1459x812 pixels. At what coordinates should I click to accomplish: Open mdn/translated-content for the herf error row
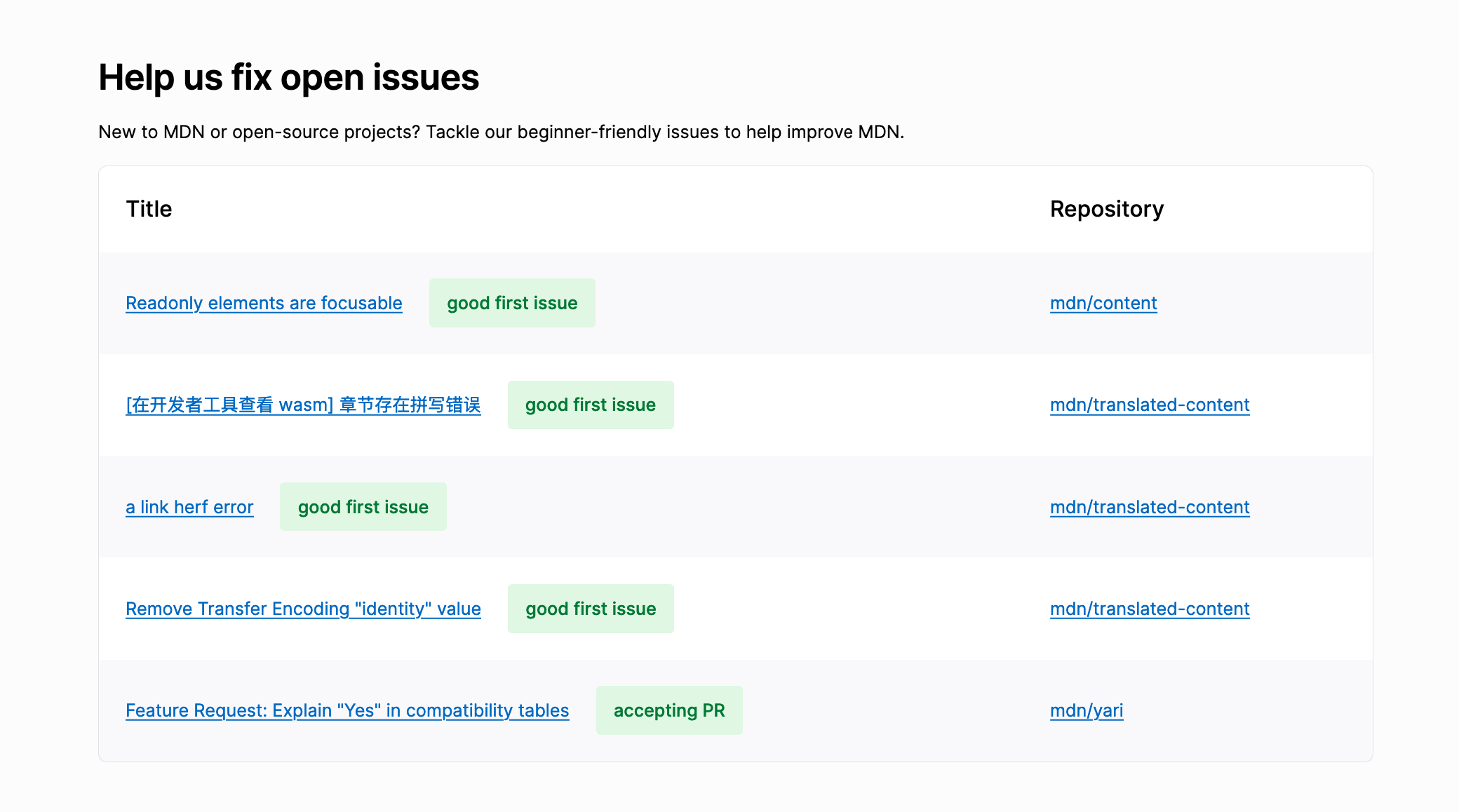click(1150, 506)
